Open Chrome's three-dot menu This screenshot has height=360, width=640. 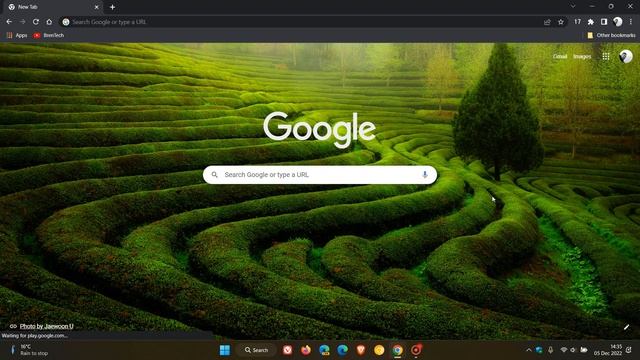point(631,22)
